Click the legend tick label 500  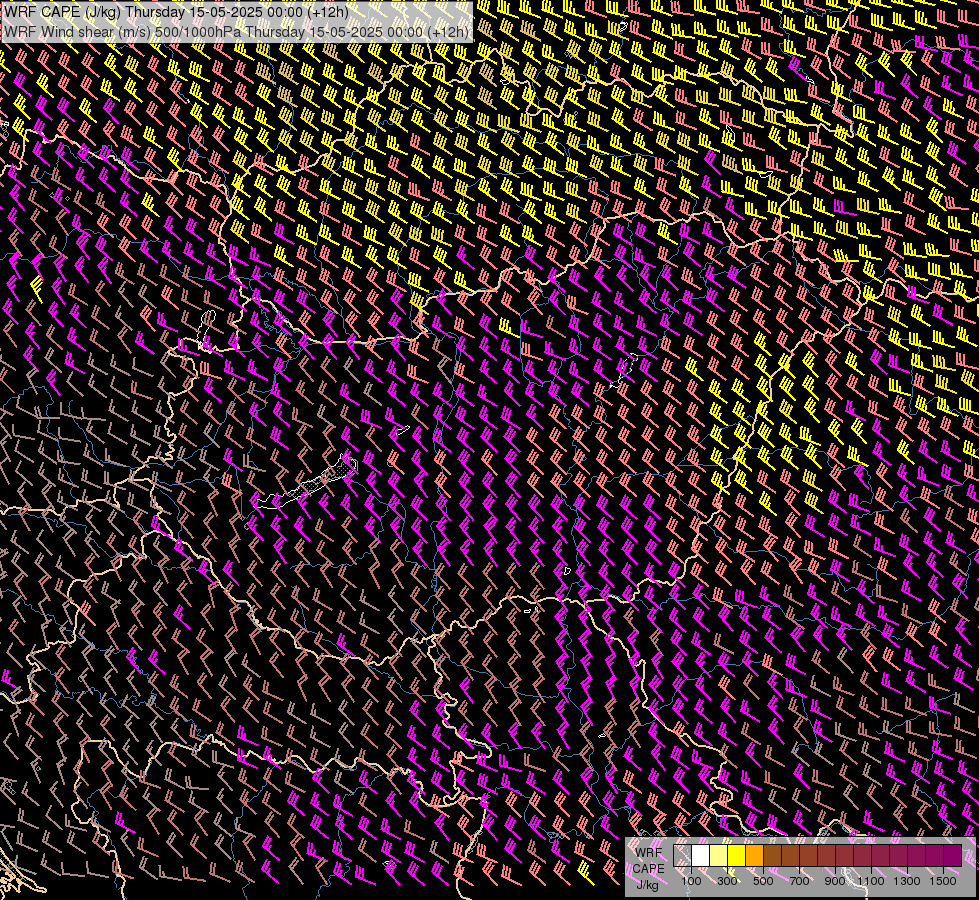(x=763, y=881)
